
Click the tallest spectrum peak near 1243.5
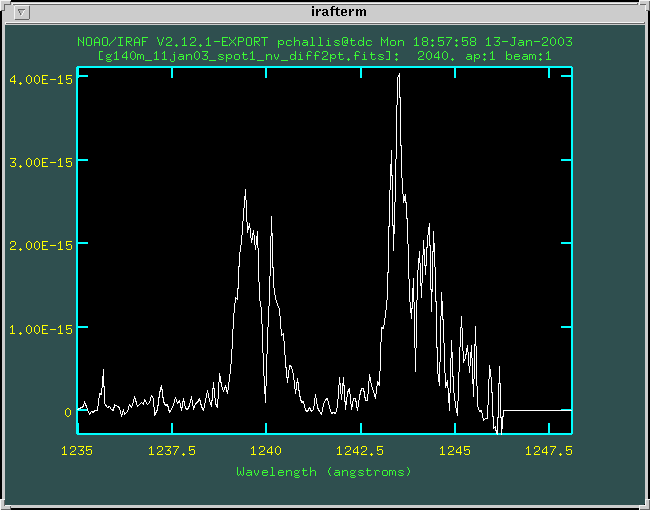coord(399,75)
